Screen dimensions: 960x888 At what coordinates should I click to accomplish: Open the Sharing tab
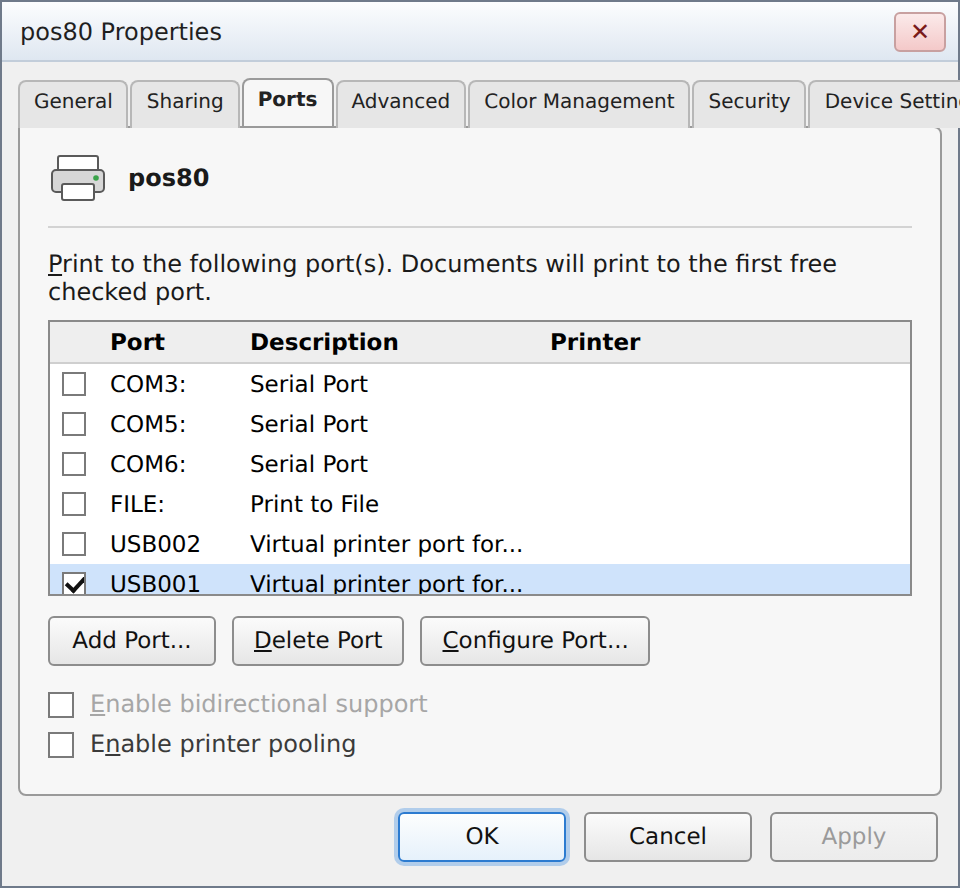click(185, 103)
